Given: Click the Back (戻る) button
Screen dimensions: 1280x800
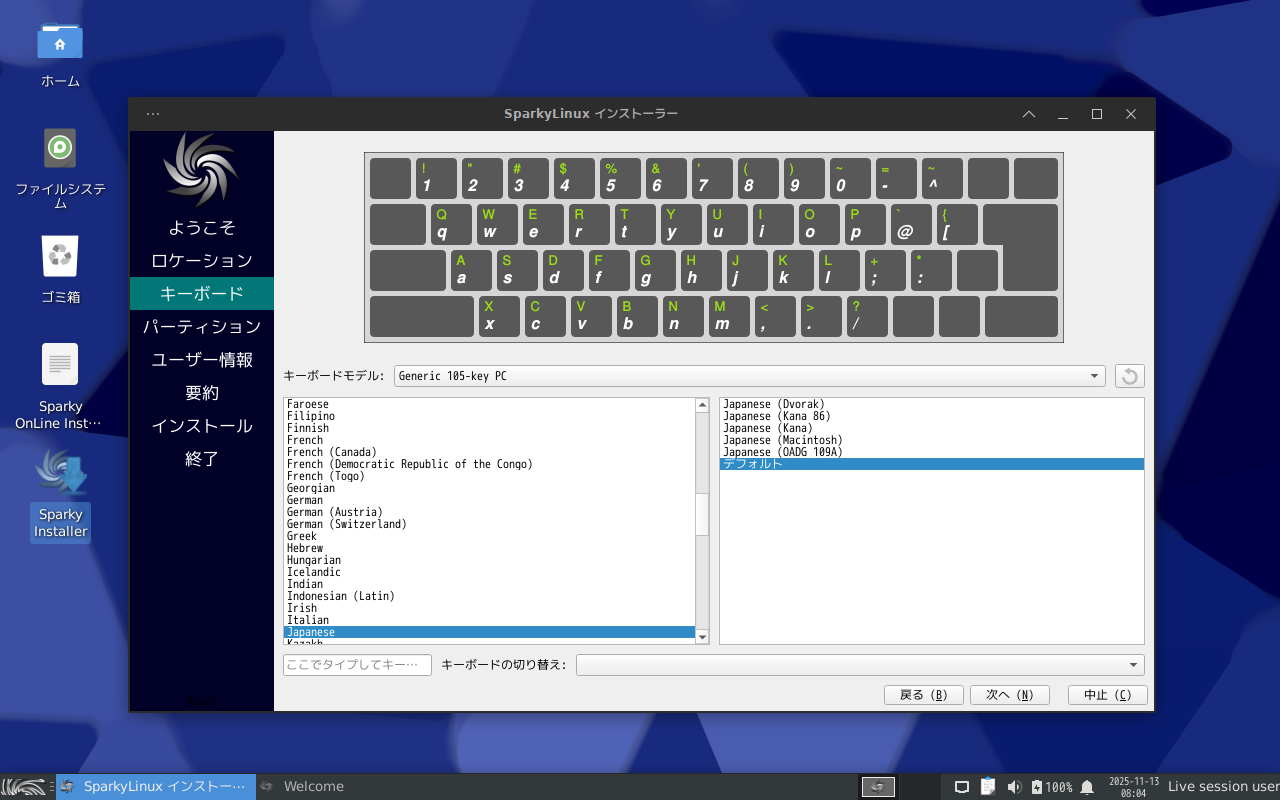Looking at the screenshot, I should (923, 695).
